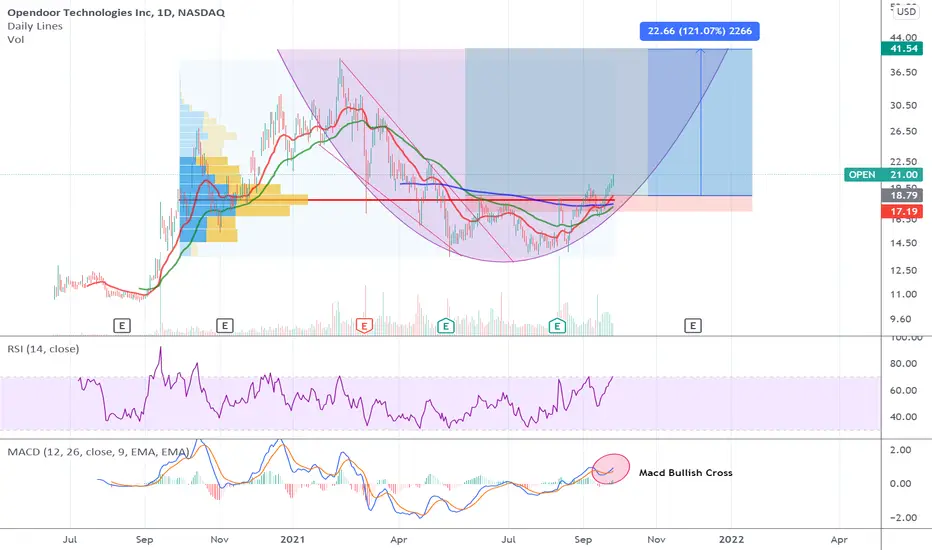
Task: Click the 30.50 price axis value
Action: (903, 105)
